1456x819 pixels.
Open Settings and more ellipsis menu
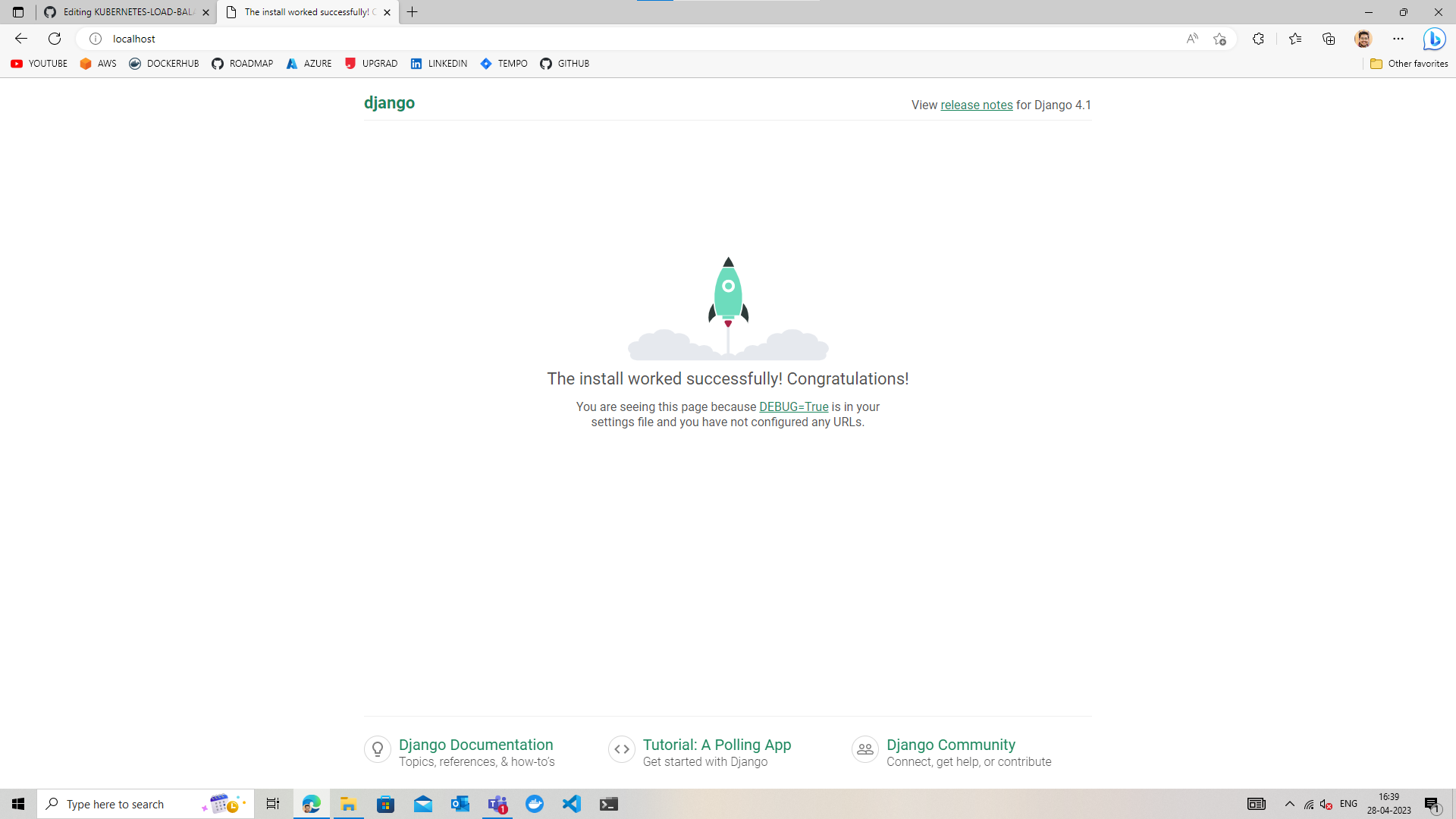1398,39
